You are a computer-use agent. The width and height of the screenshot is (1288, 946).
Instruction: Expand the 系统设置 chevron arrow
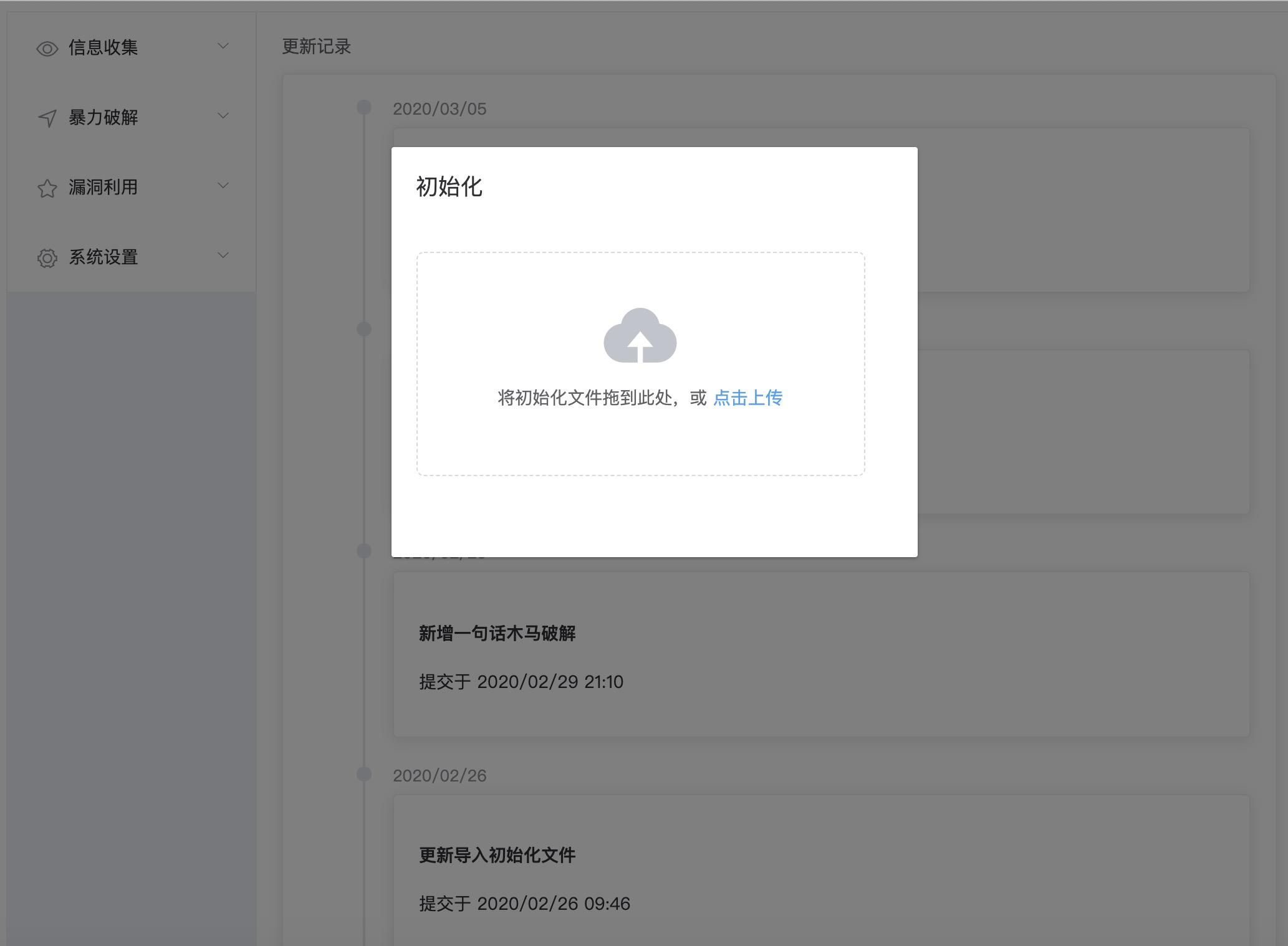[223, 256]
